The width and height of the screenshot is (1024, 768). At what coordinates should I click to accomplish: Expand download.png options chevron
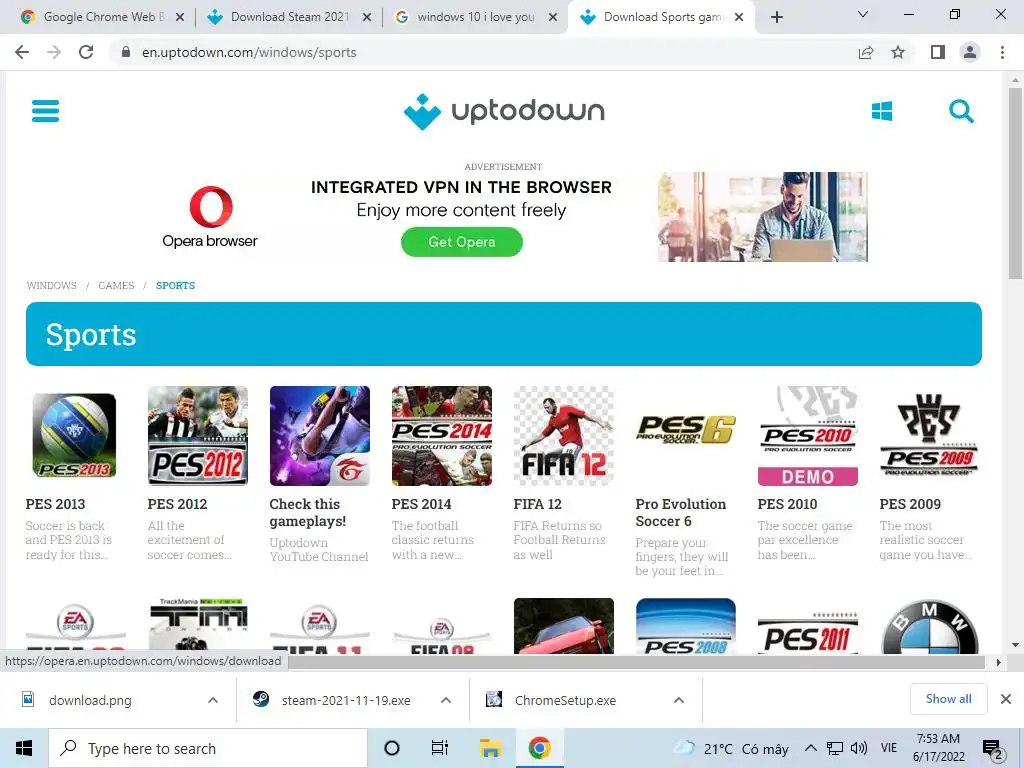pos(213,700)
